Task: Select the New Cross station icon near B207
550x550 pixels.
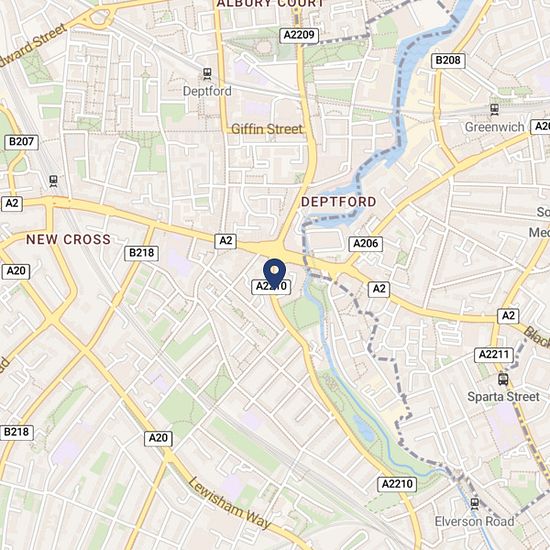Action: click(x=53, y=181)
